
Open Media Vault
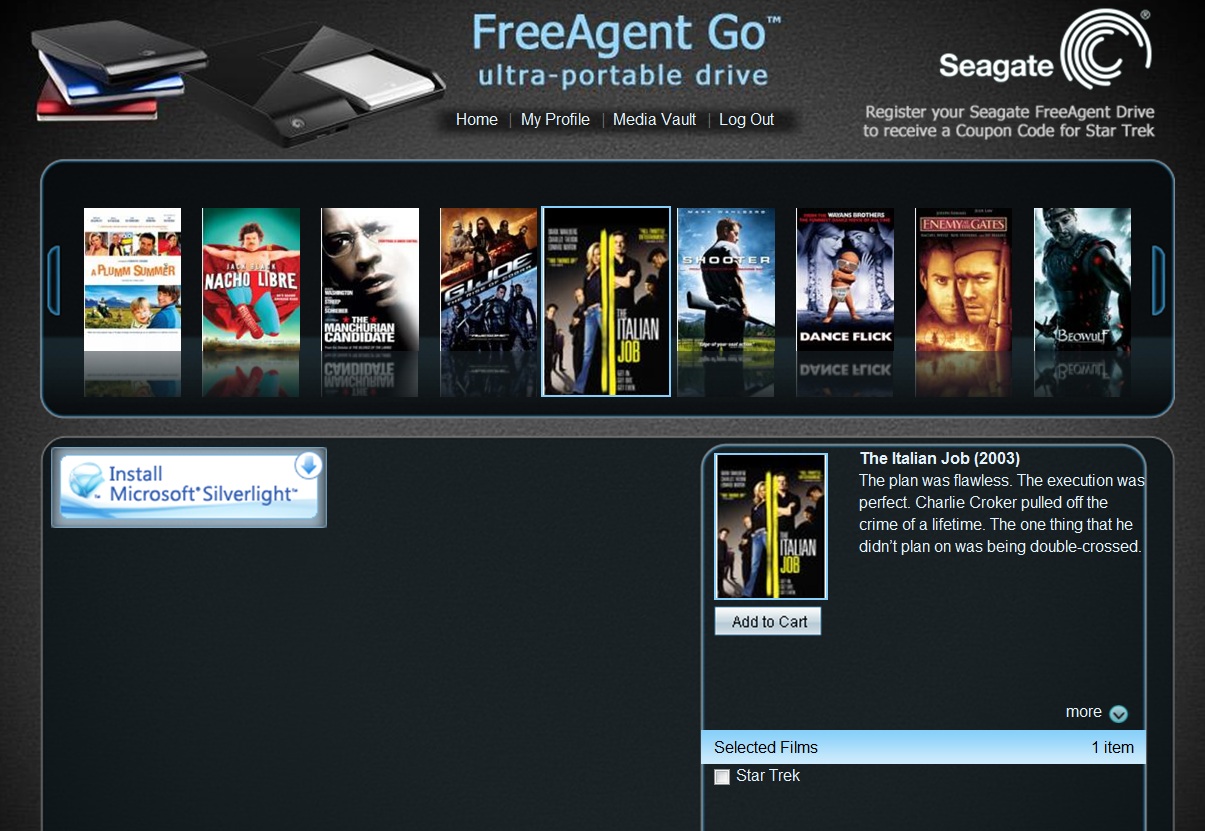[654, 119]
